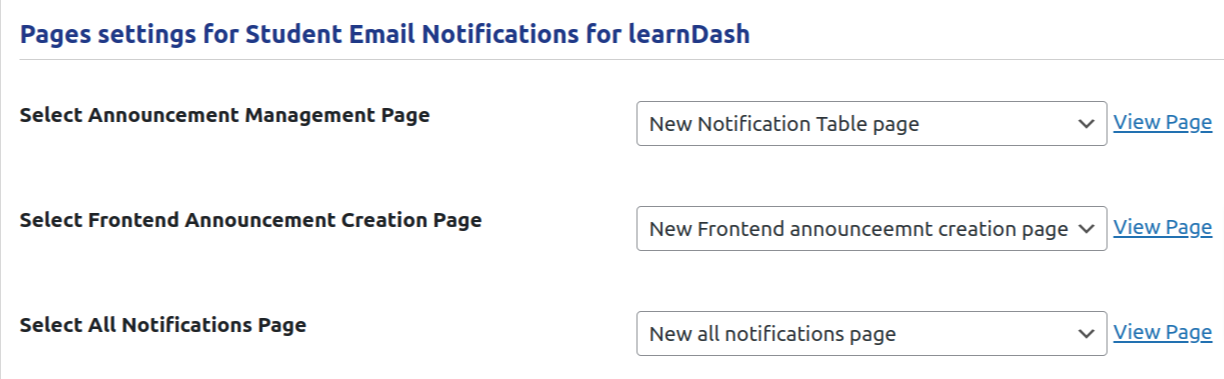Image resolution: width=1224 pixels, height=379 pixels.
Task: Click the Select Announcement Management Page label
Action: point(225,115)
